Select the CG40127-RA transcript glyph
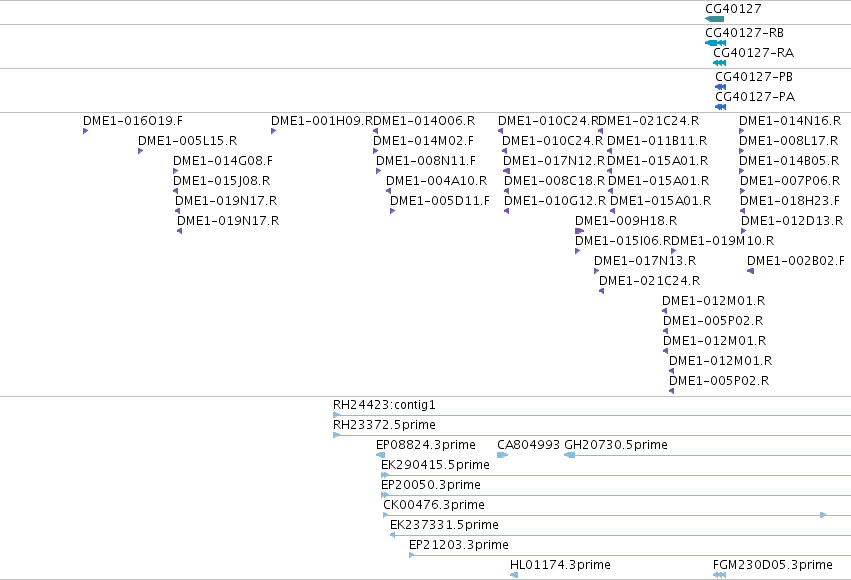851x580 pixels. tap(720, 63)
